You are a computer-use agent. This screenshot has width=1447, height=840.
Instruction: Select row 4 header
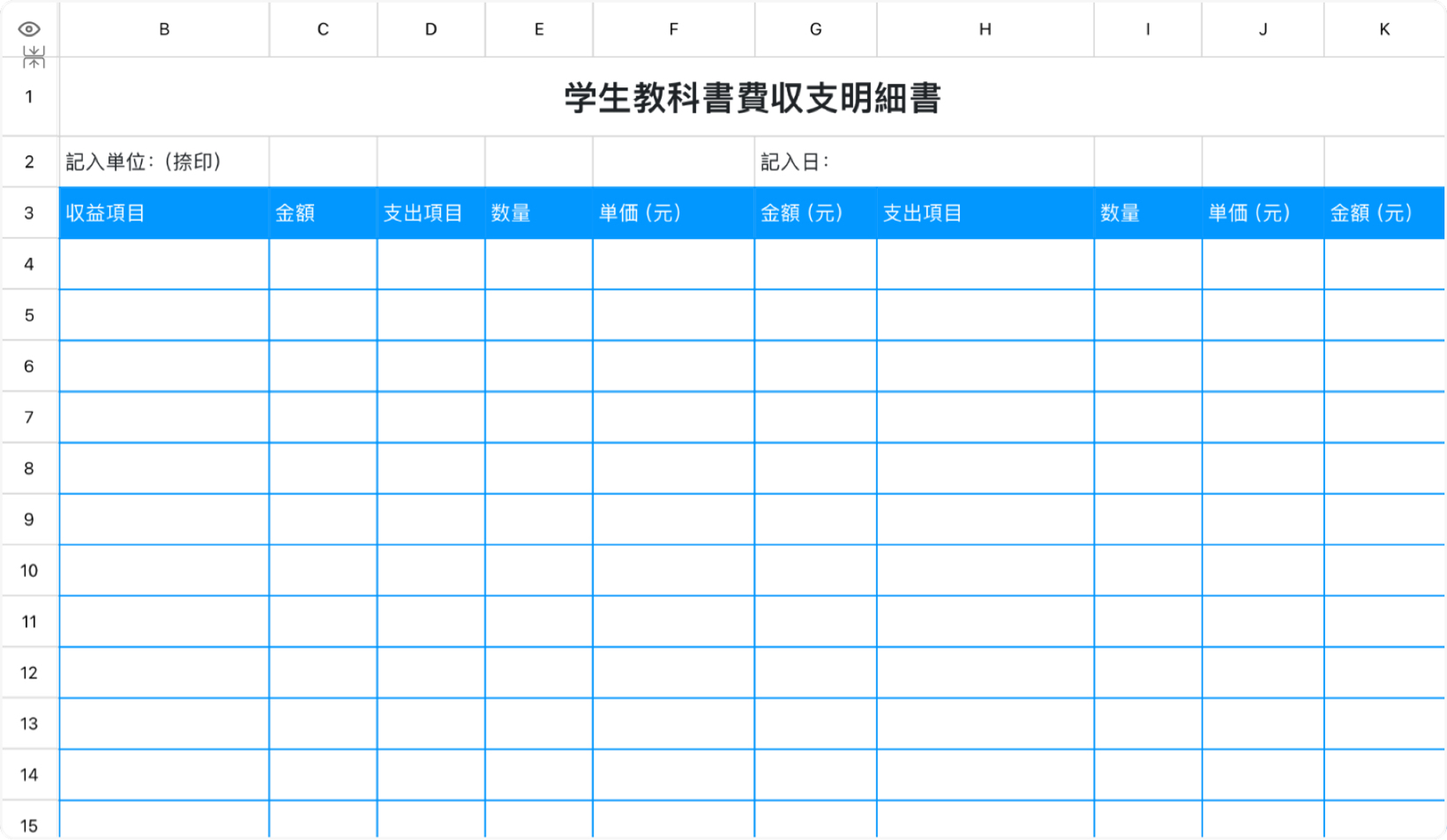coord(29,264)
